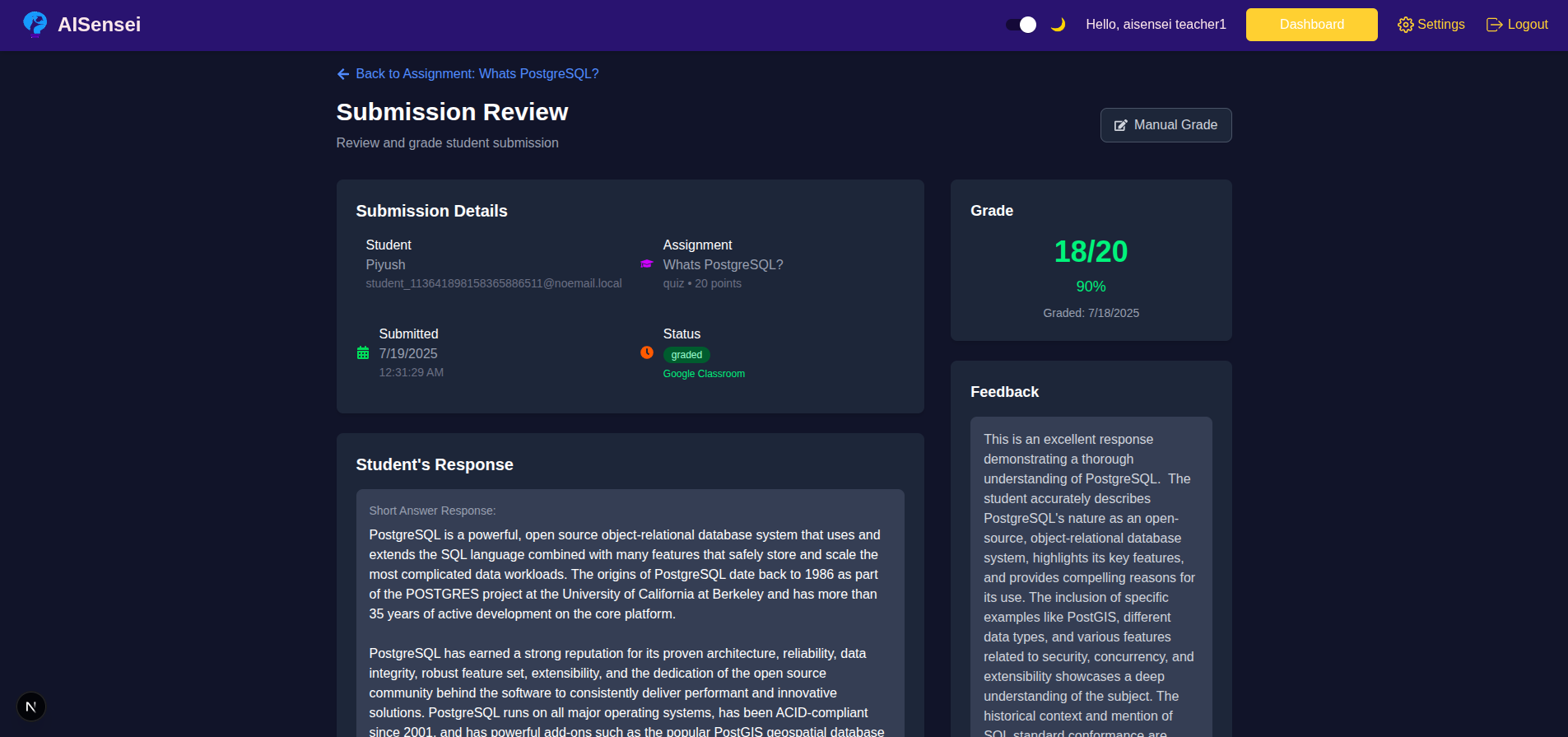Click the student email address
This screenshot has width=1568, height=737.
[x=494, y=283]
